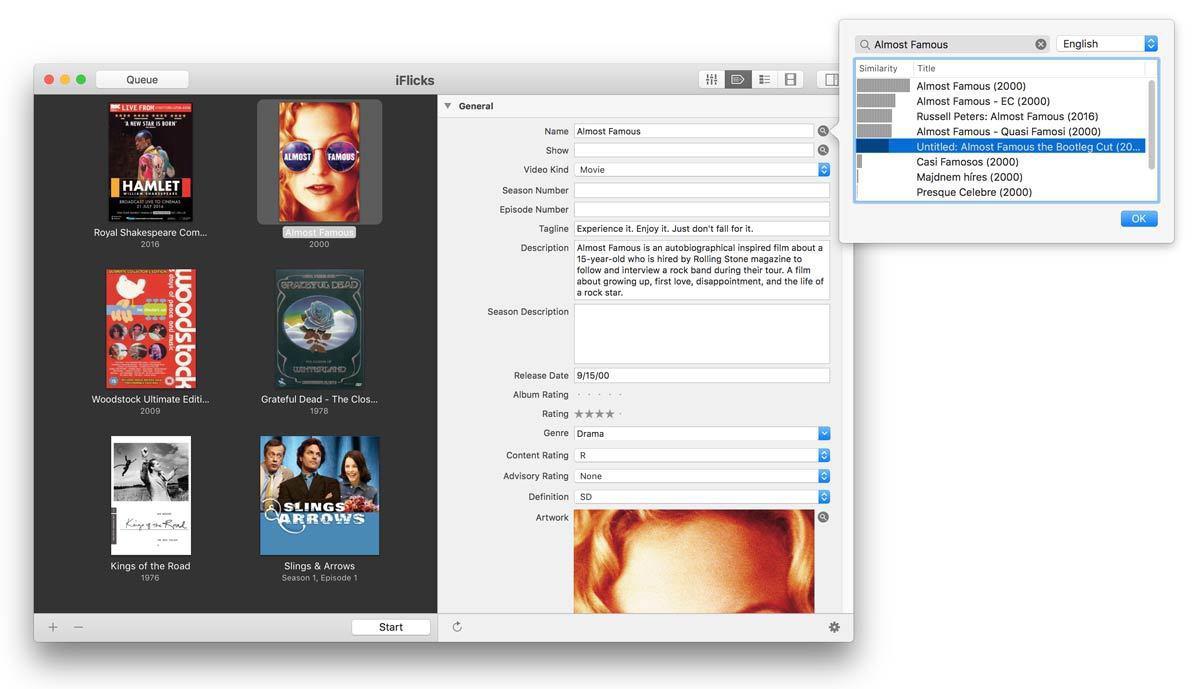Image resolution: width=1200 pixels, height=689 pixels.
Task: Click the Title column header
Action: (x=1029, y=68)
